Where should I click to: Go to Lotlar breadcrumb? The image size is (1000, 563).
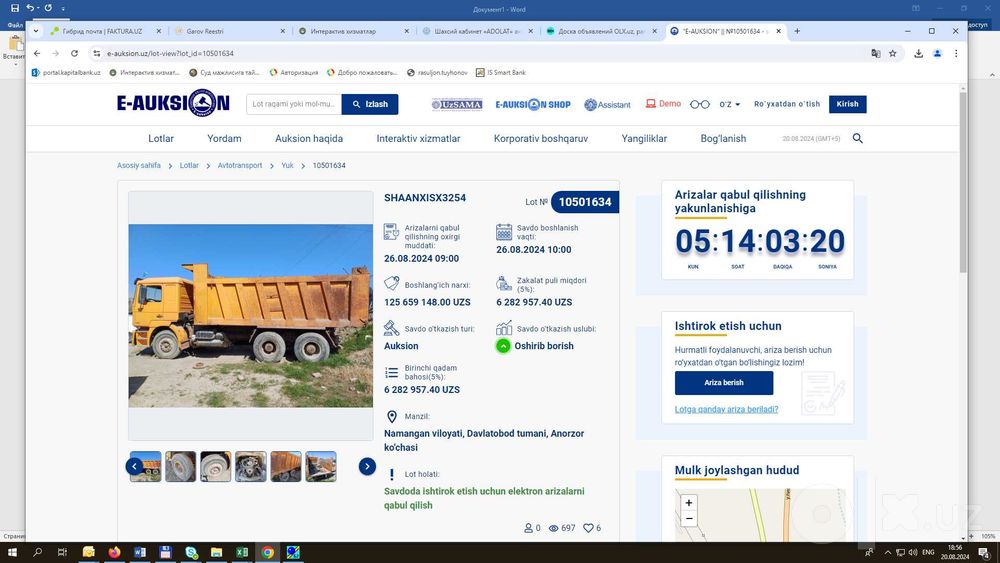click(x=189, y=165)
